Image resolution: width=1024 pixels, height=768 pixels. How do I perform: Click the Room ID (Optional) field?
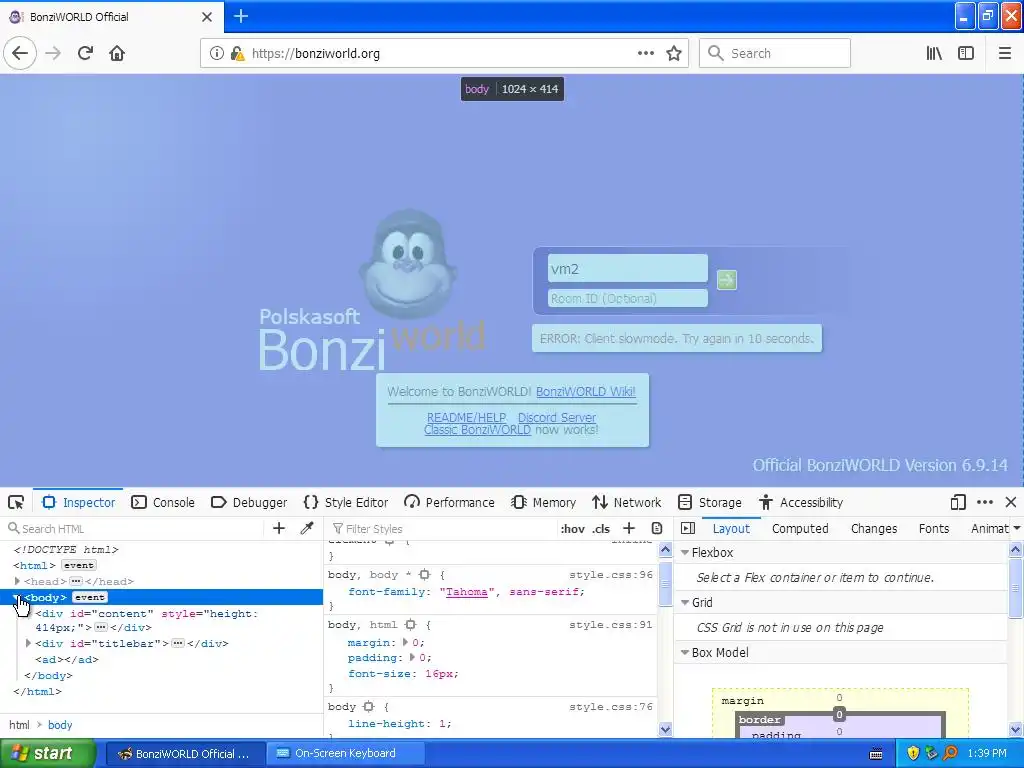click(628, 298)
